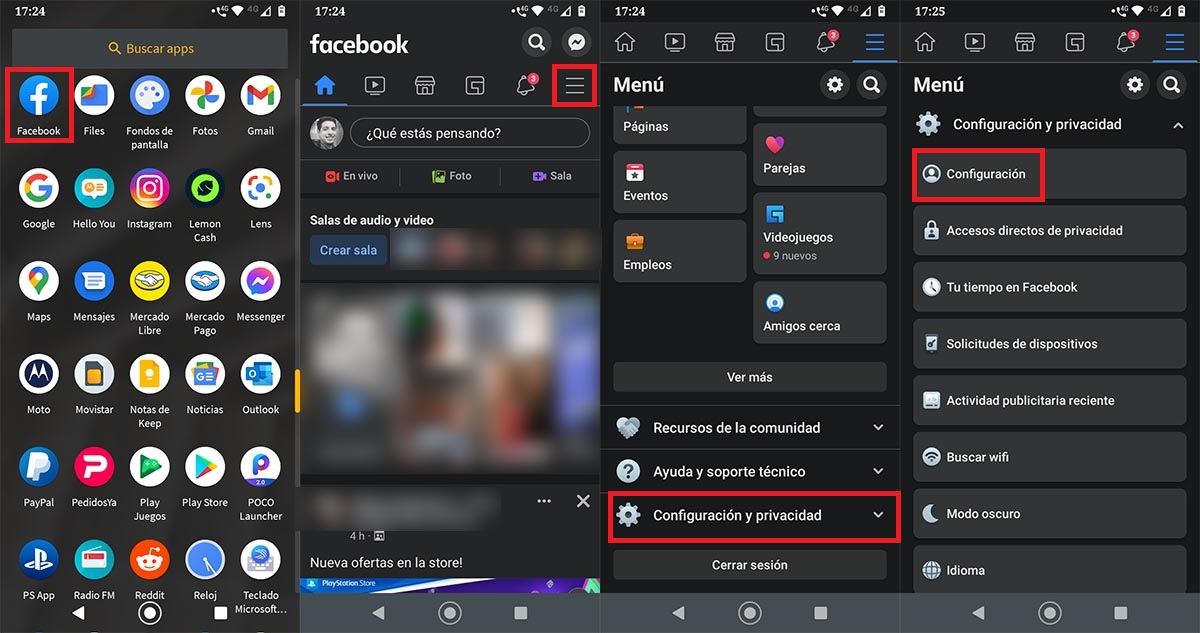1200x633 pixels.
Task: Open the Reloj clock app
Action: click(x=205, y=560)
